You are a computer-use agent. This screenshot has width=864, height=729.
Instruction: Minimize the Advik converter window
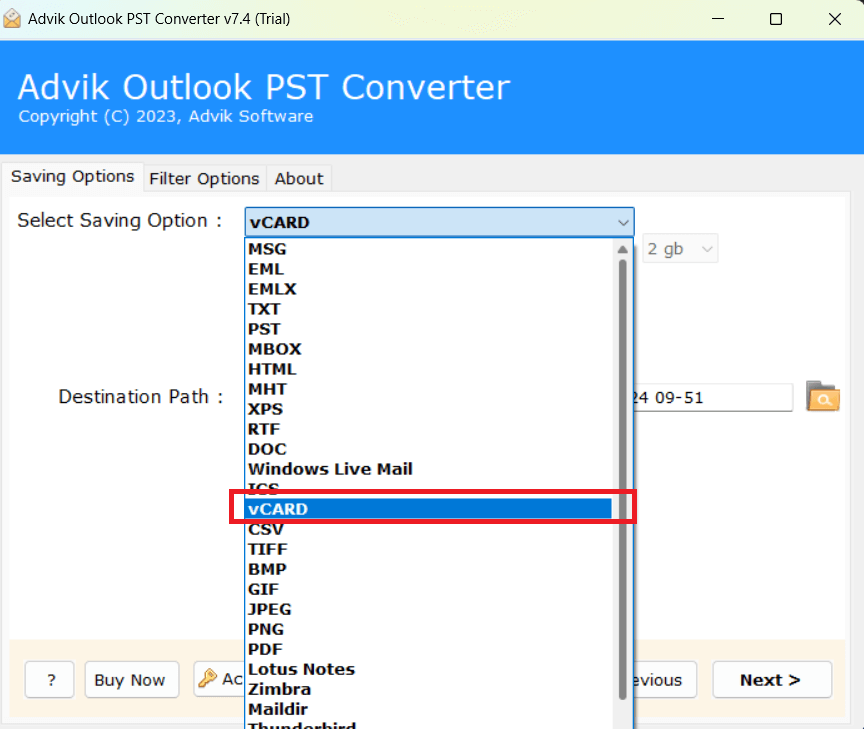tap(717, 19)
